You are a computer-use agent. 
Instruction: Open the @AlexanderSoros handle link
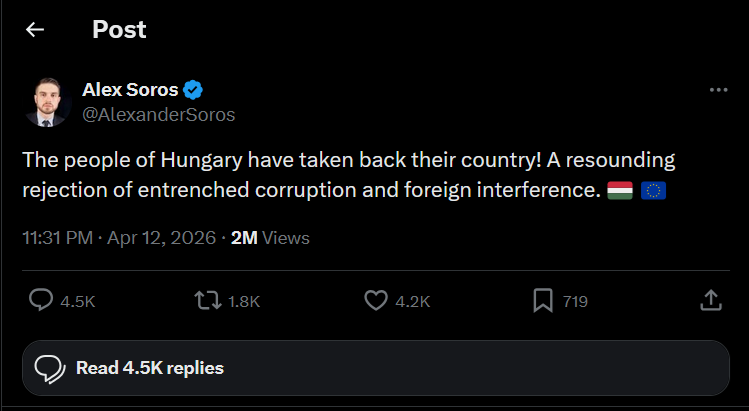click(158, 114)
